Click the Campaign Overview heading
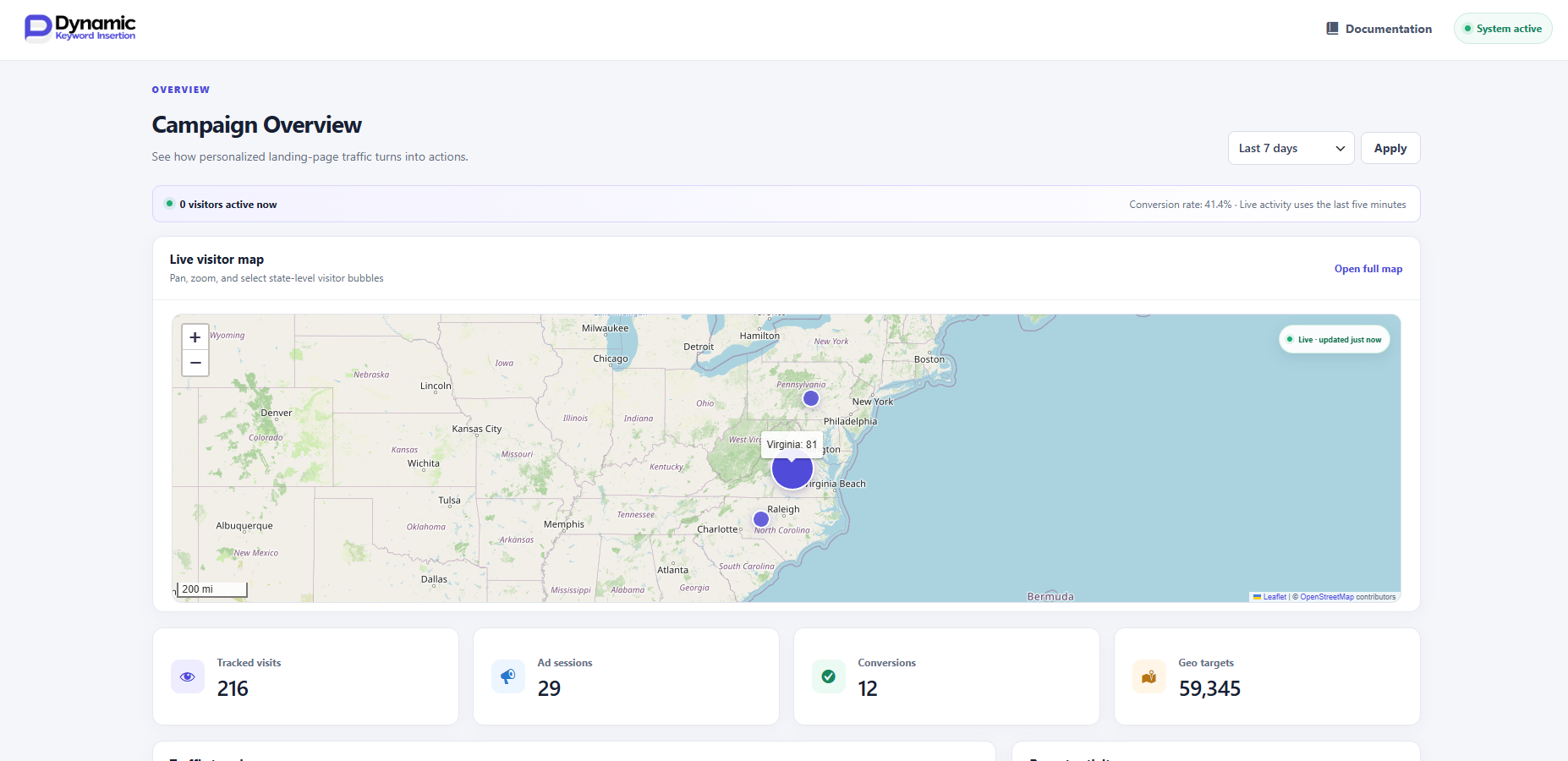 click(257, 125)
